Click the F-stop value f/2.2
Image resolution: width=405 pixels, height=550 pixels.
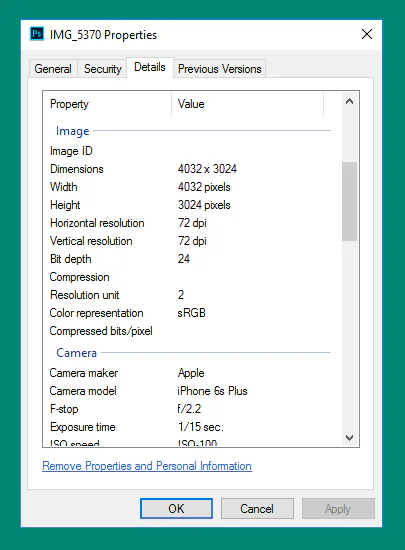point(189,409)
